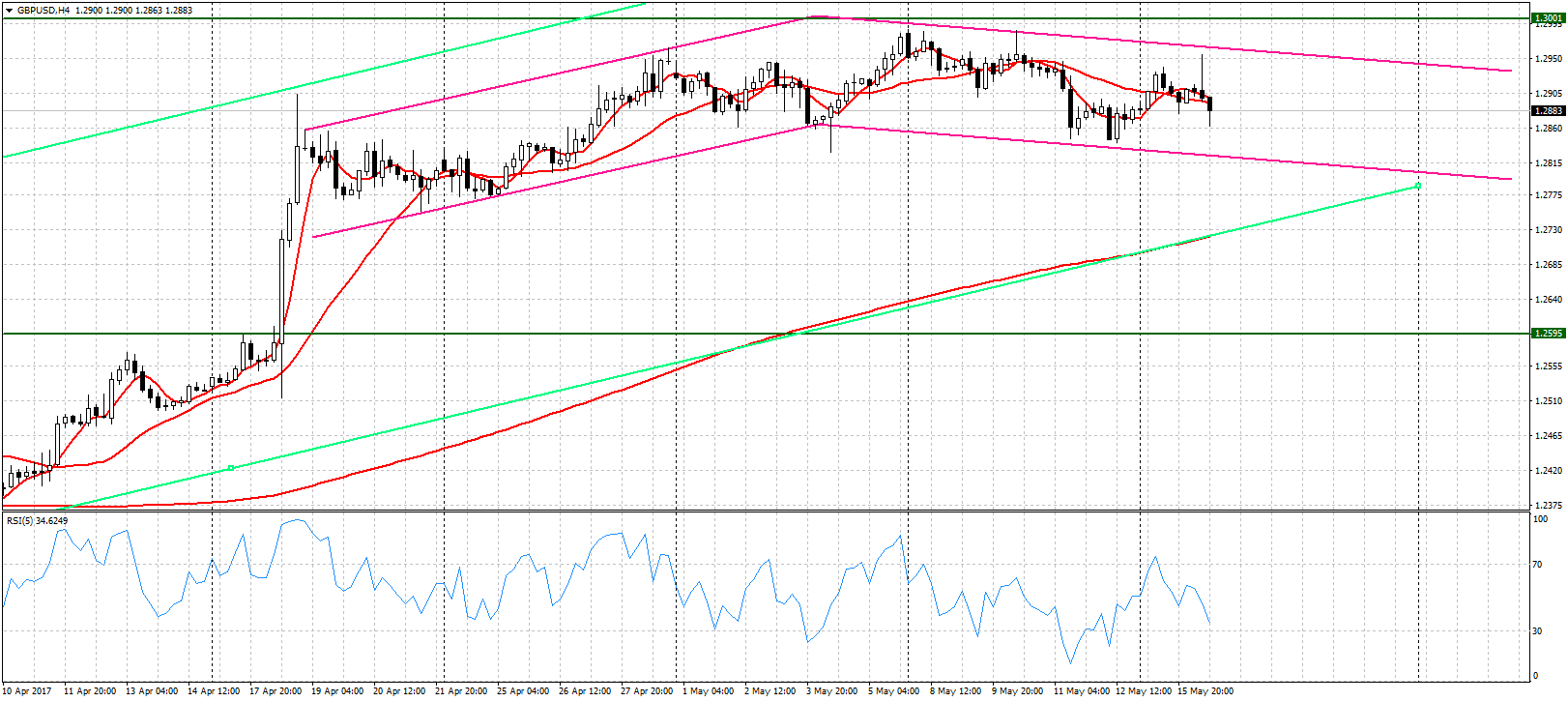This screenshot has height=702, width=1568.
Task: Click the 5 May 04:00 time label
Action: [894, 691]
